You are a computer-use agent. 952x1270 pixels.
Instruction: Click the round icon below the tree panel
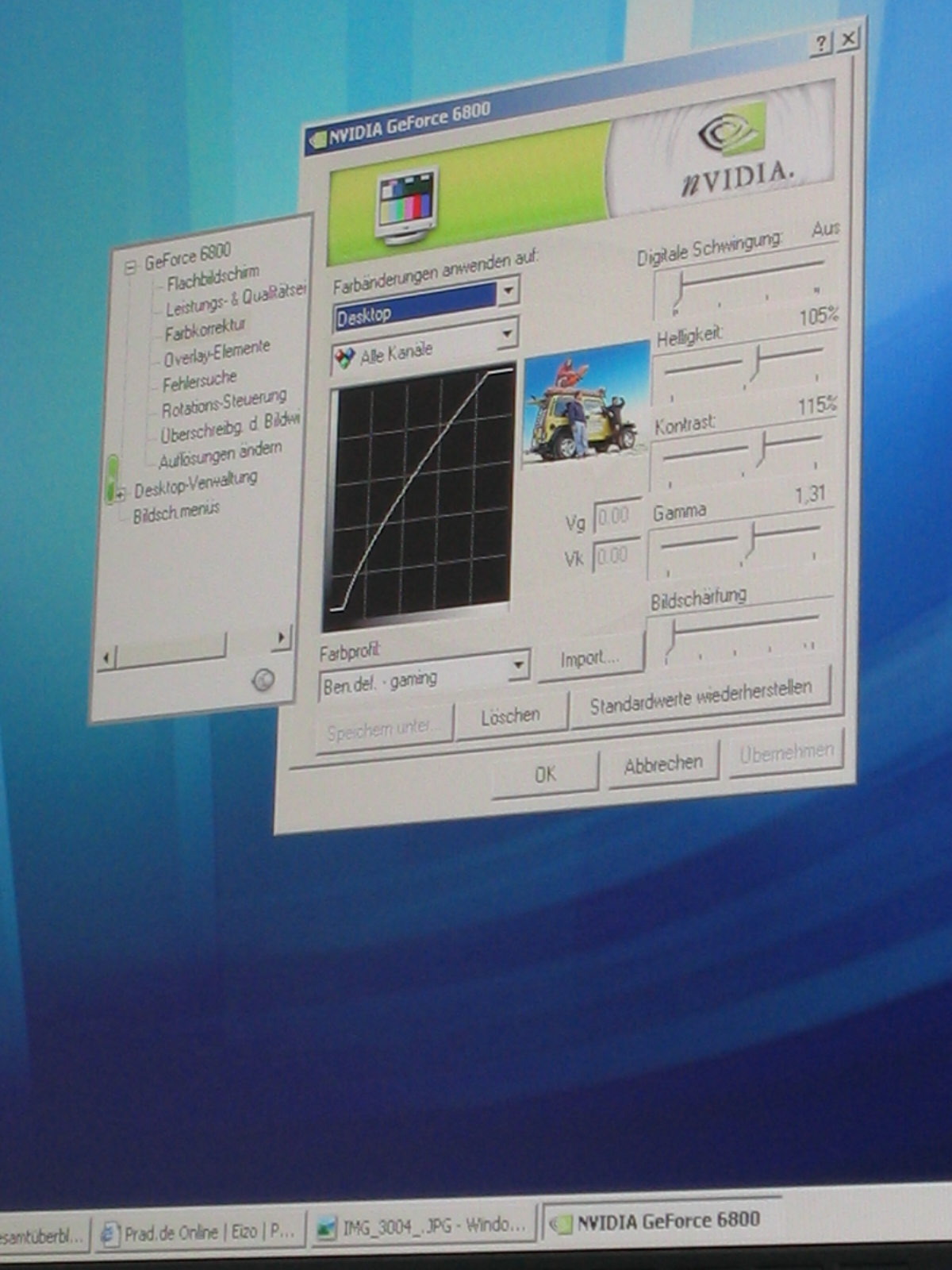pyautogui.click(x=263, y=680)
